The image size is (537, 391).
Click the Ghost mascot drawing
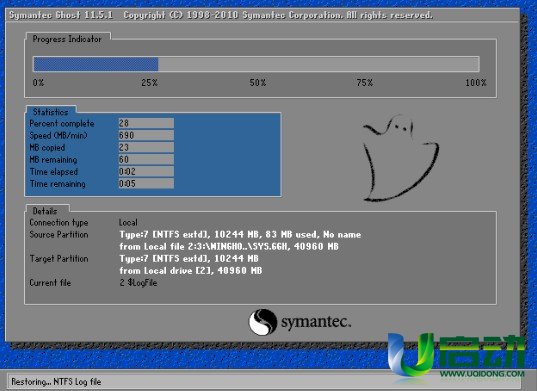pyautogui.click(x=401, y=158)
